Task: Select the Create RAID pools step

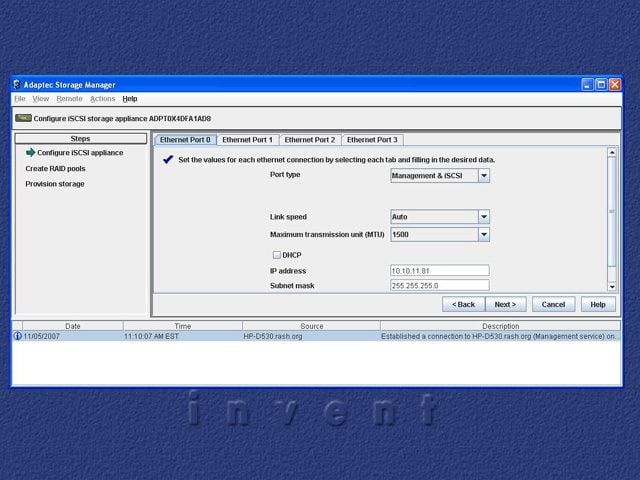Action: click(x=55, y=169)
